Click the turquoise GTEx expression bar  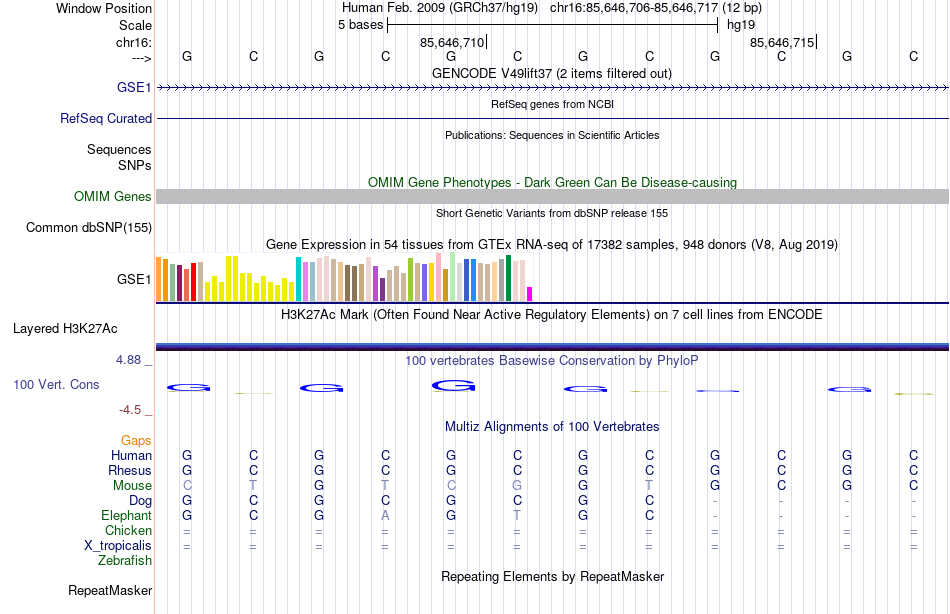point(298,279)
